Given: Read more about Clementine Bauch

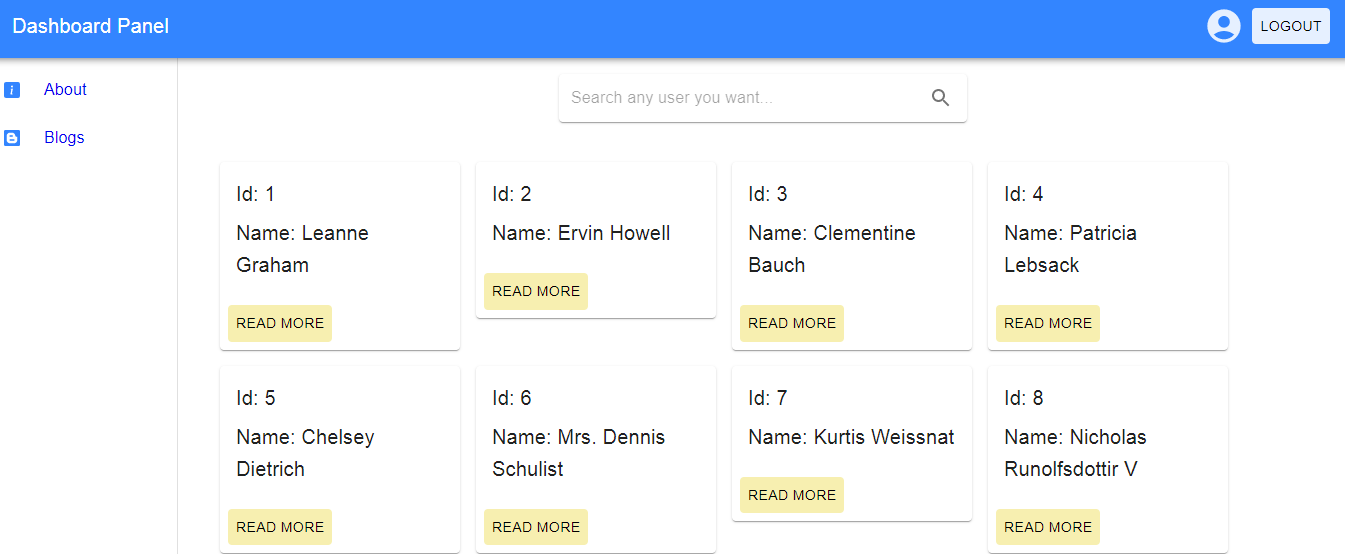Looking at the screenshot, I should point(792,323).
